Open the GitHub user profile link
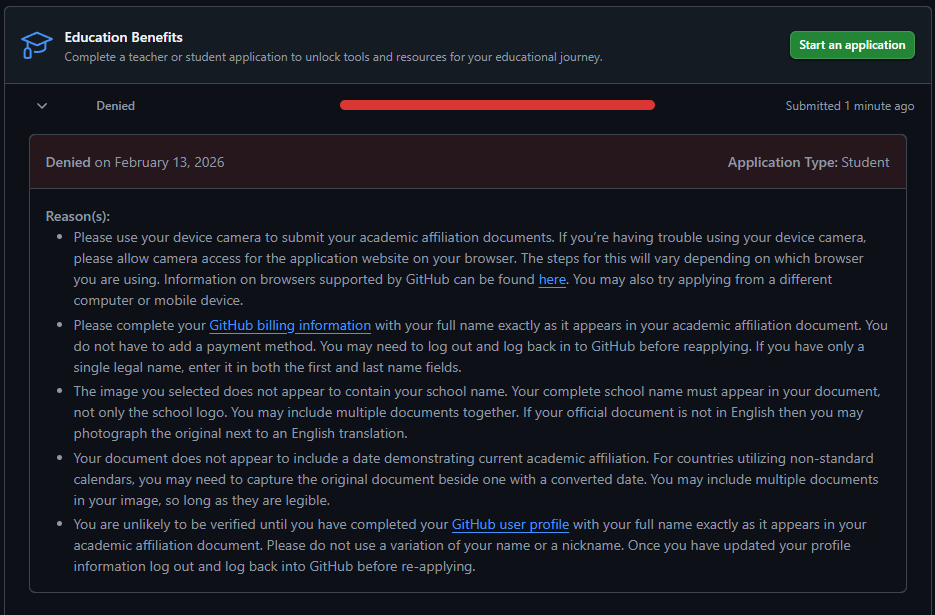The height and width of the screenshot is (615, 935). click(x=510, y=524)
